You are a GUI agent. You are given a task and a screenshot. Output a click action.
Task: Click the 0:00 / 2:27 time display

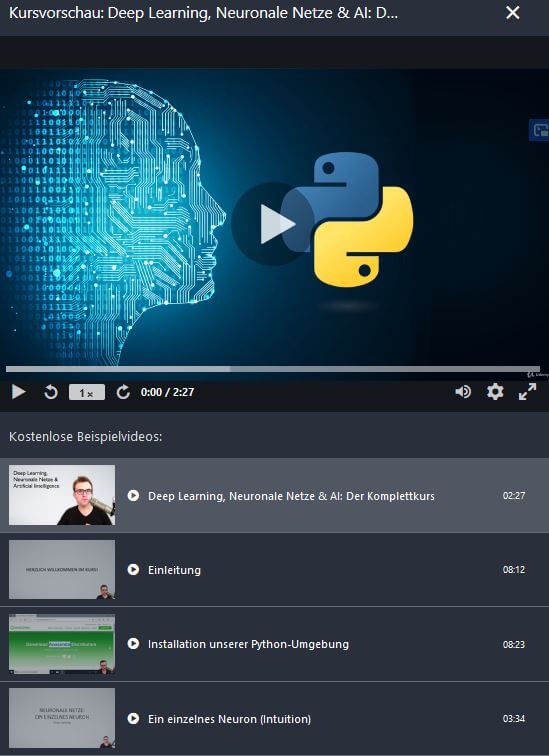[167, 392]
